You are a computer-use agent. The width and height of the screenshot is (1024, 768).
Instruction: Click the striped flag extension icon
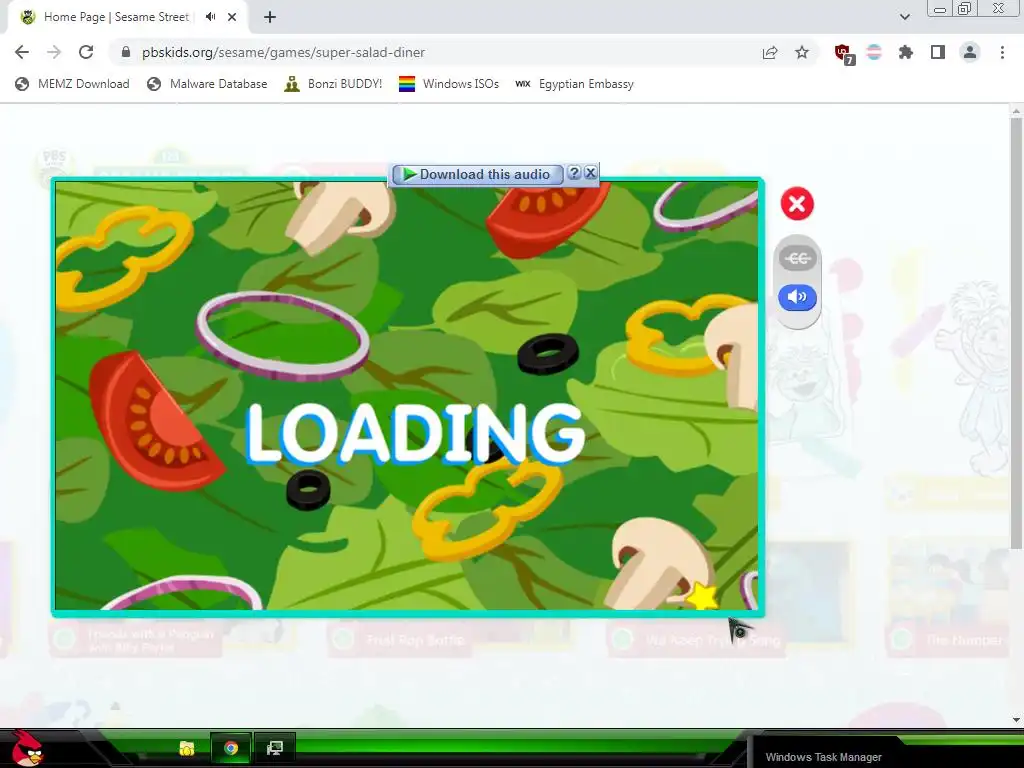[x=874, y=52]
